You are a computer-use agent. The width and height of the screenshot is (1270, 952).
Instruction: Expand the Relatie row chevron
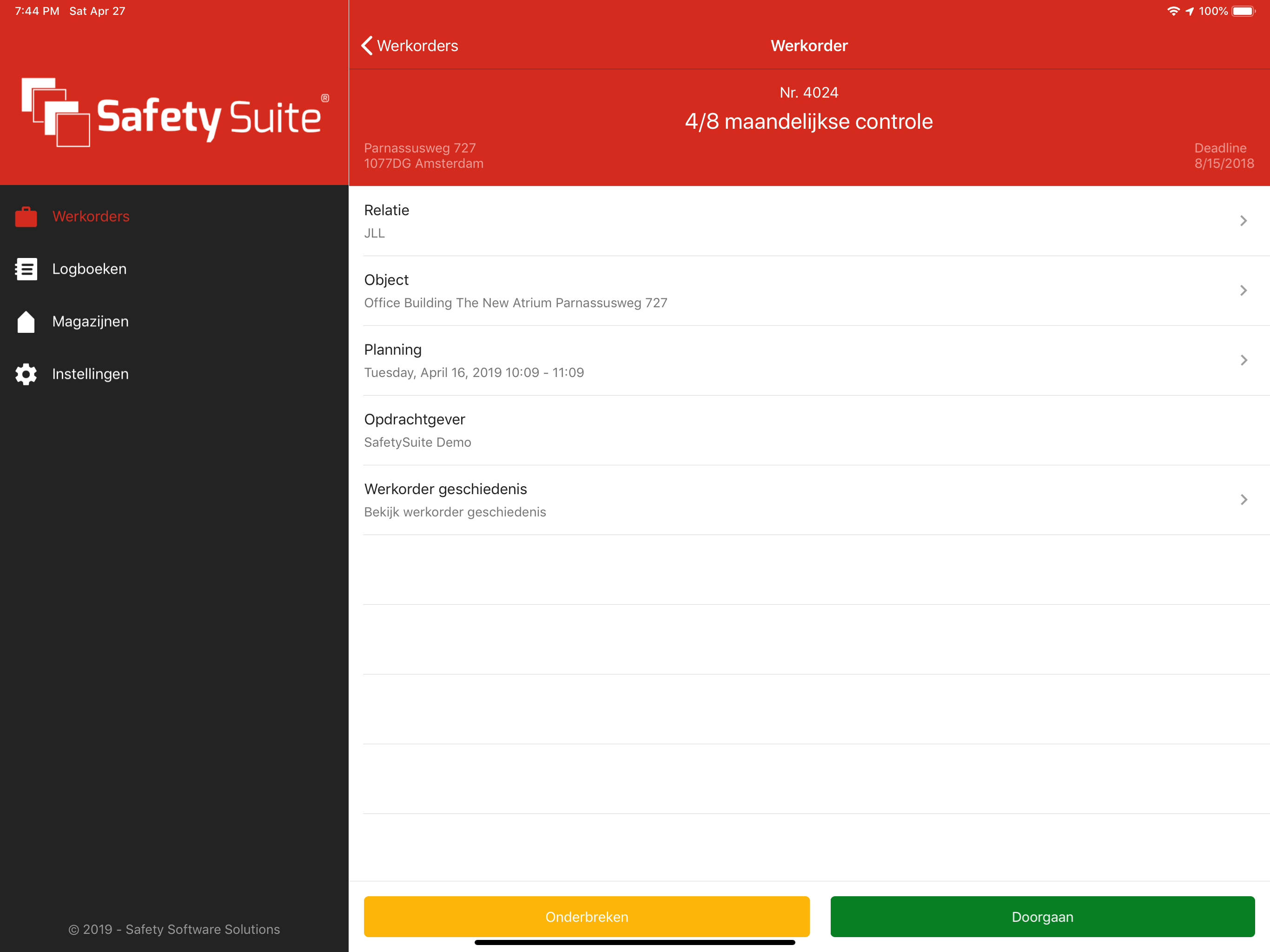1244,221
